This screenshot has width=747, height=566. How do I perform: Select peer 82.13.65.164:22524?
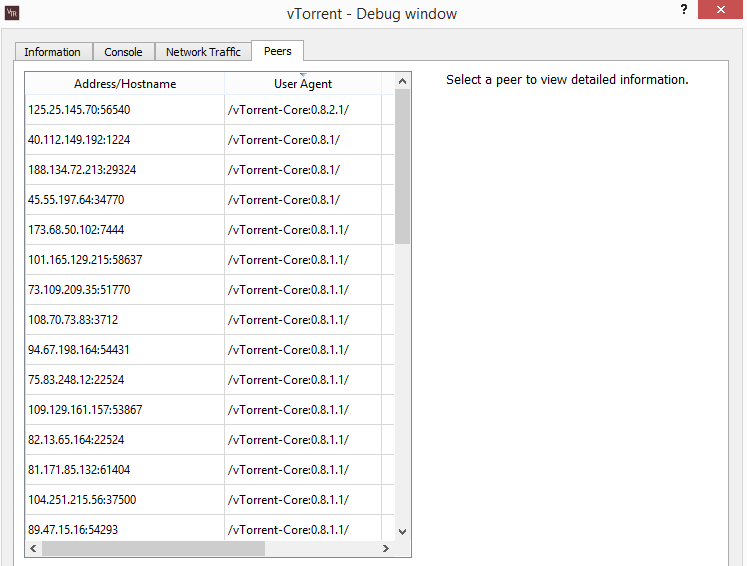[125, 440]
